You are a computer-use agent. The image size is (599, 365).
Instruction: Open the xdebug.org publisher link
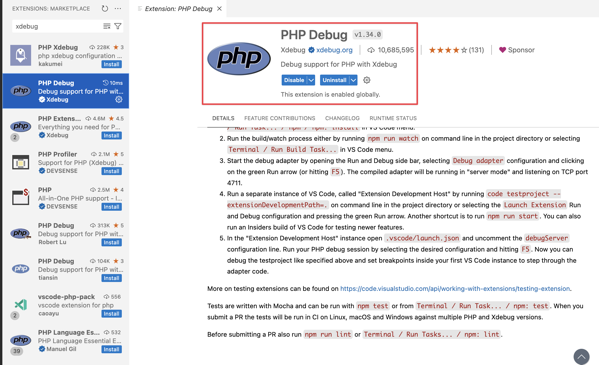point(334,50)
